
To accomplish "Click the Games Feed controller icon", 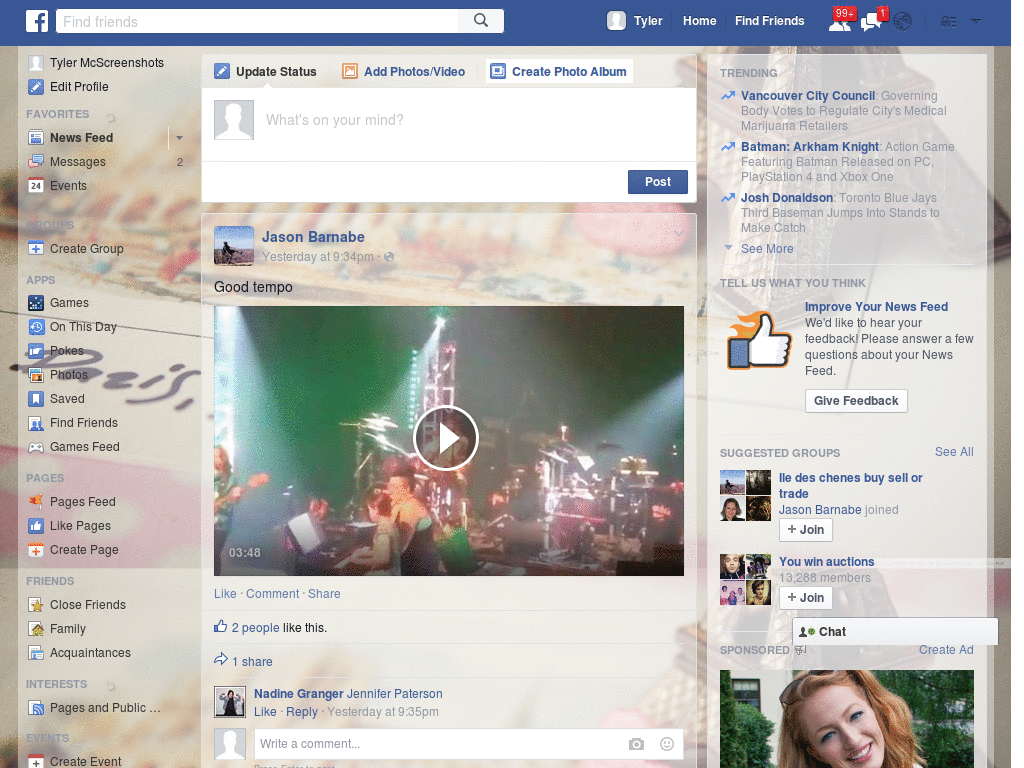I will point(36,447).
